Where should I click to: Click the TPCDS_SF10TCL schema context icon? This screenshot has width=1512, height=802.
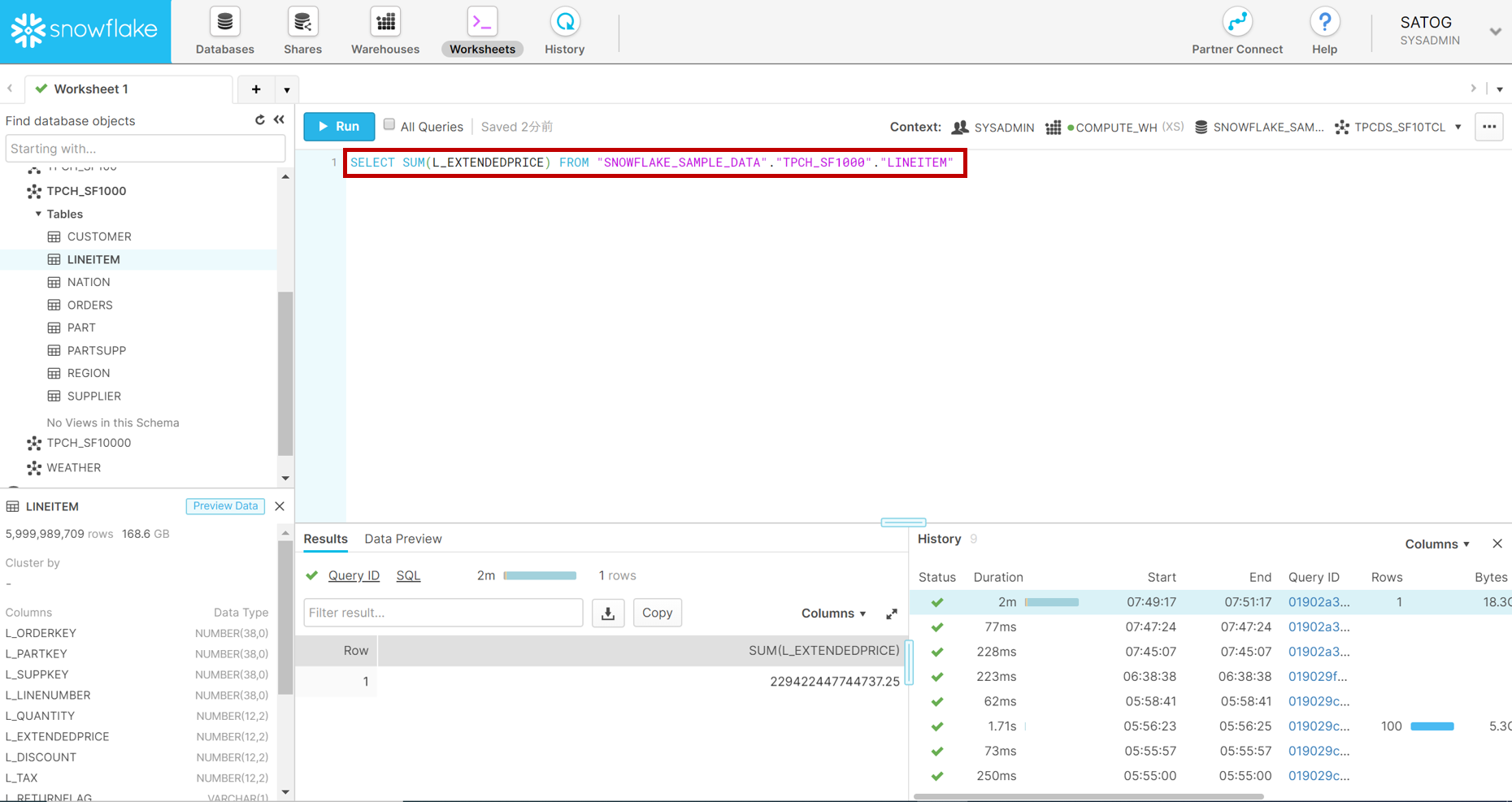[1342, 127]
